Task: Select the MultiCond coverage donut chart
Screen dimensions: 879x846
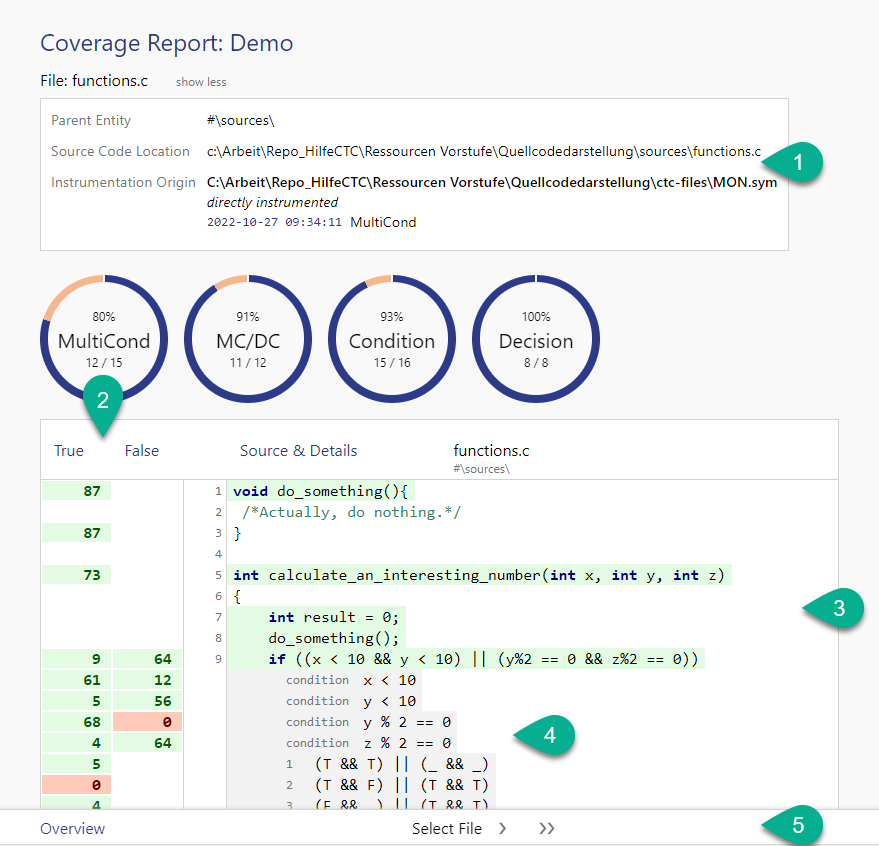Action: coord(104,340)
